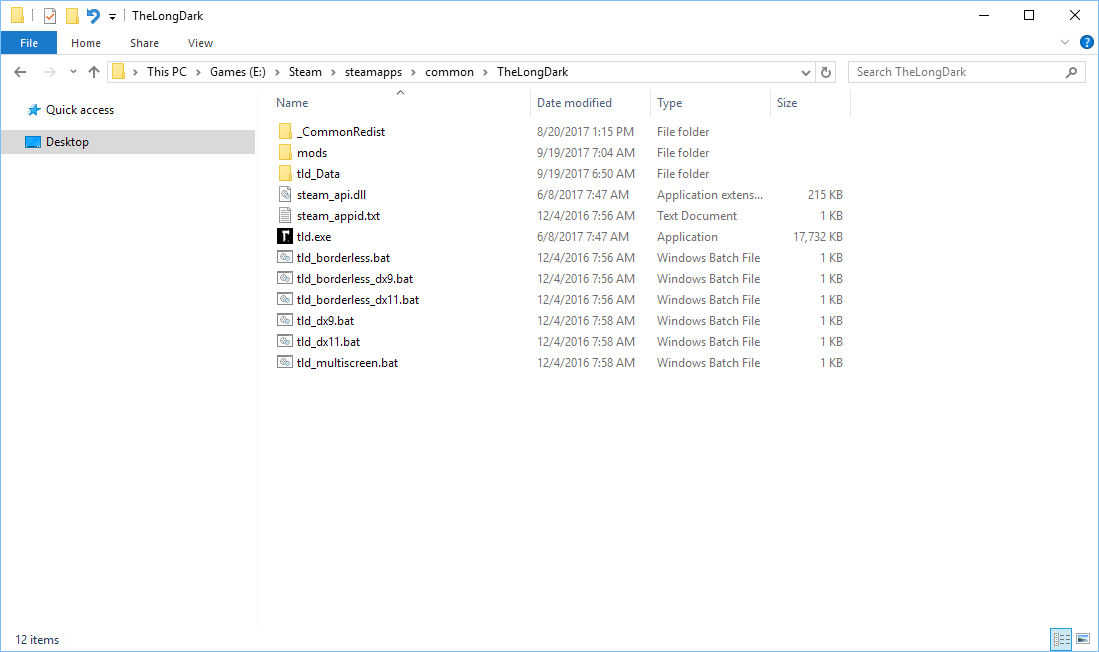Image resolution: width=1099 pixels, height=652 pixels.
Task: Switch to Details view in status bar
Action: pos(1061,639)
